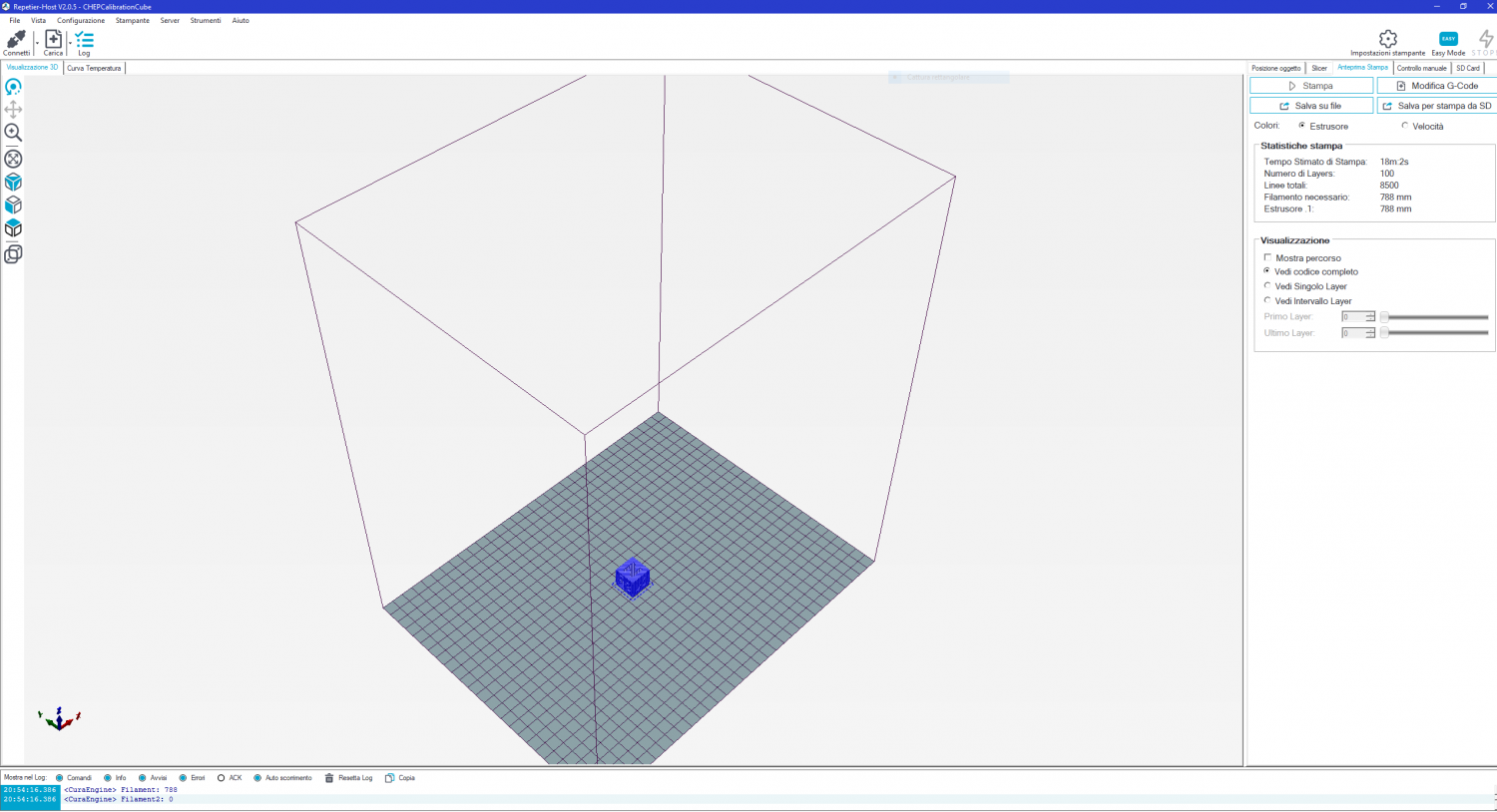Viewport: 1497px width, 812px height.
Task: Enable the Mostra percorso checkbox
Action: [x=1268, y=257]
